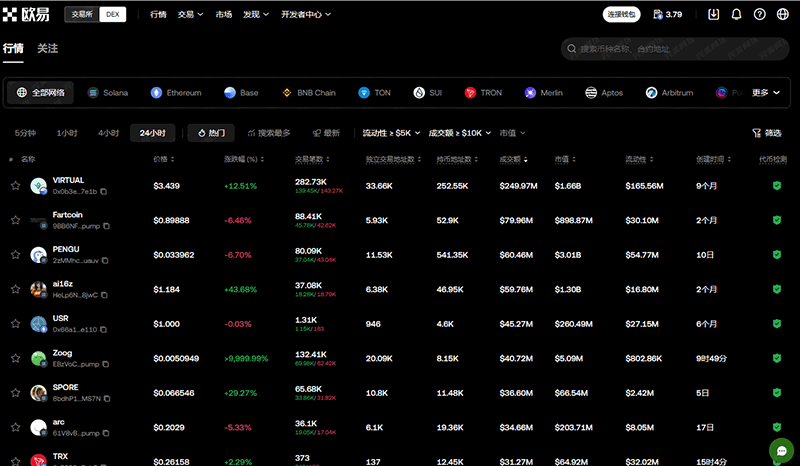The height and width of the screenshot is (466, 800).
Task: Add Zoog to favorites star
Action: [x=15, y=358]
